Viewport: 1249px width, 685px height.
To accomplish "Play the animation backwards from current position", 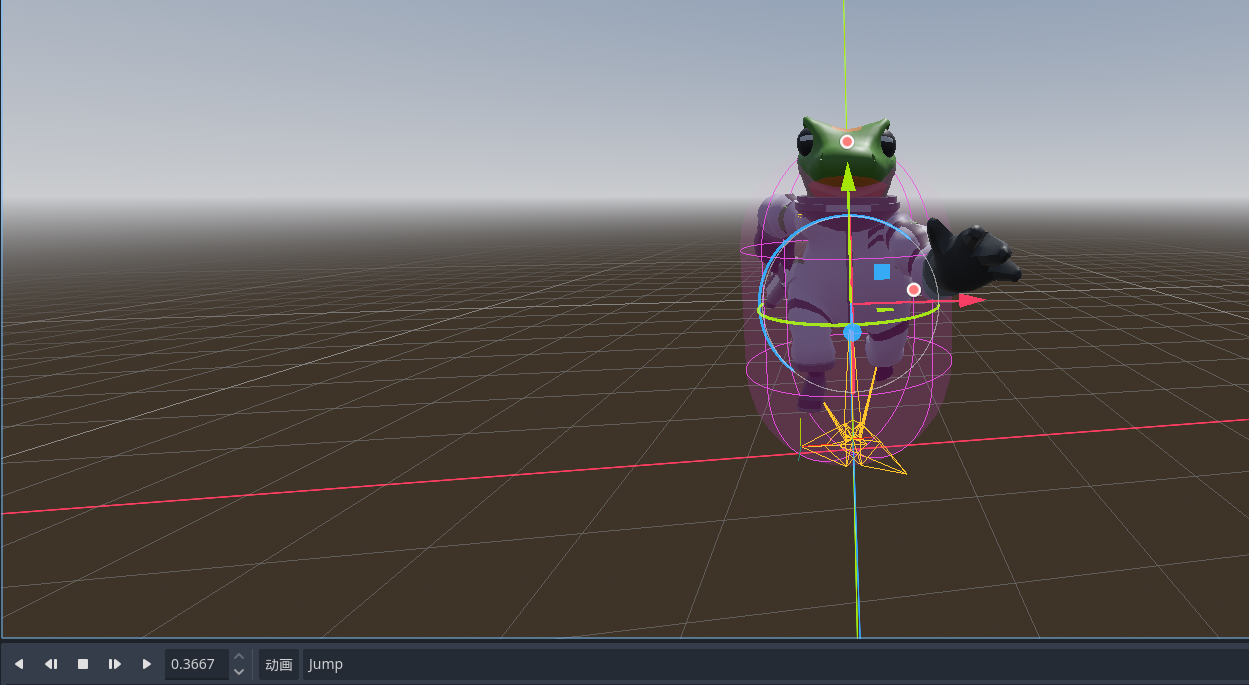I will click(x=19, y=664).
